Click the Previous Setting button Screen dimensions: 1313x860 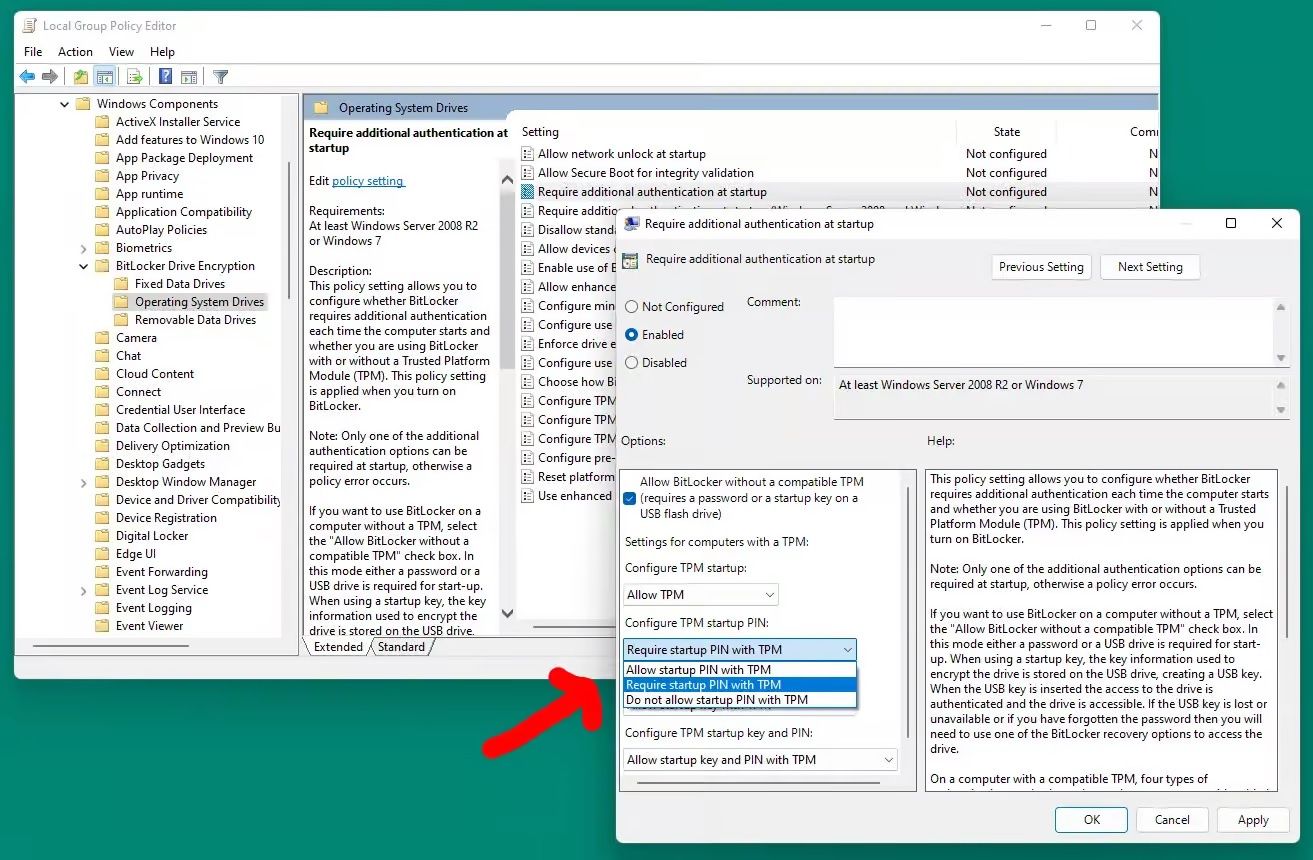1041,267
